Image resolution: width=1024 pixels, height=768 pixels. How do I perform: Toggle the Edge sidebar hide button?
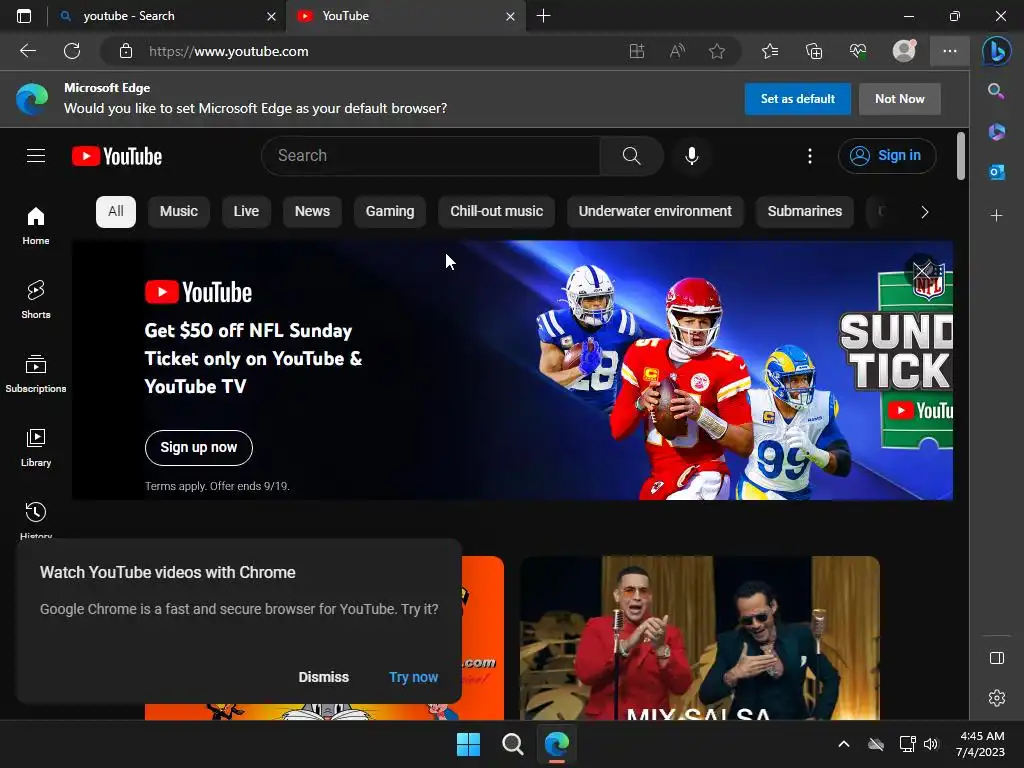pyautogui.click(x=997, y=658)
